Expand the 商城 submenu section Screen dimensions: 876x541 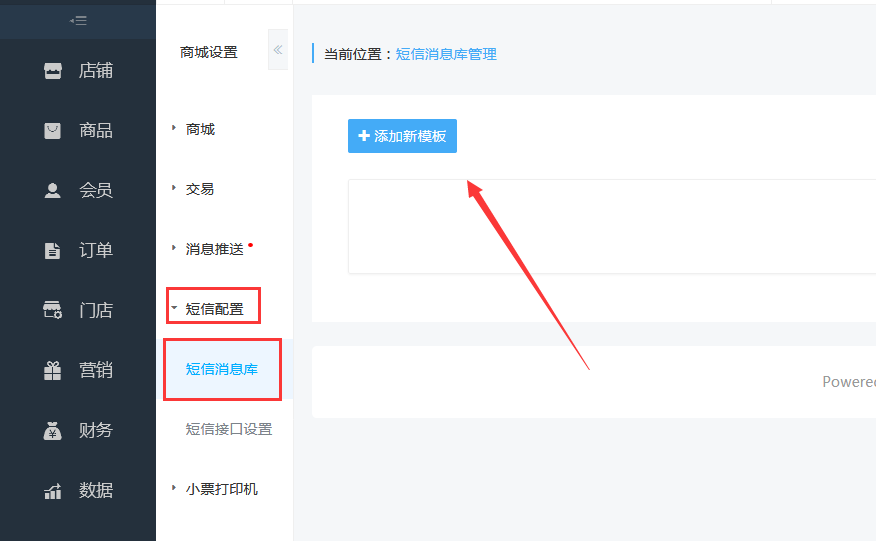tap(199, 129)
